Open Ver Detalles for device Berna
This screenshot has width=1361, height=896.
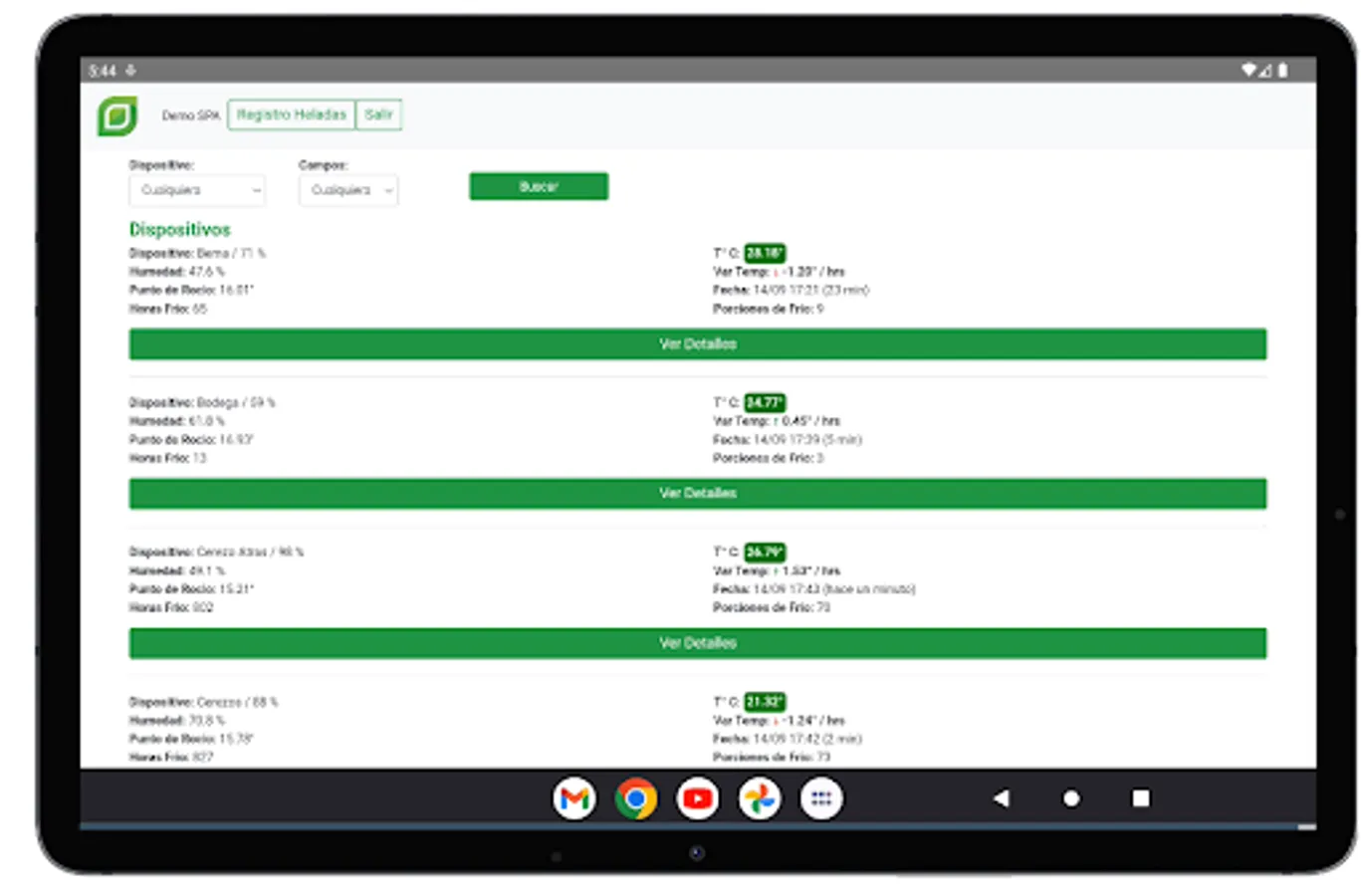pos(697,343)
